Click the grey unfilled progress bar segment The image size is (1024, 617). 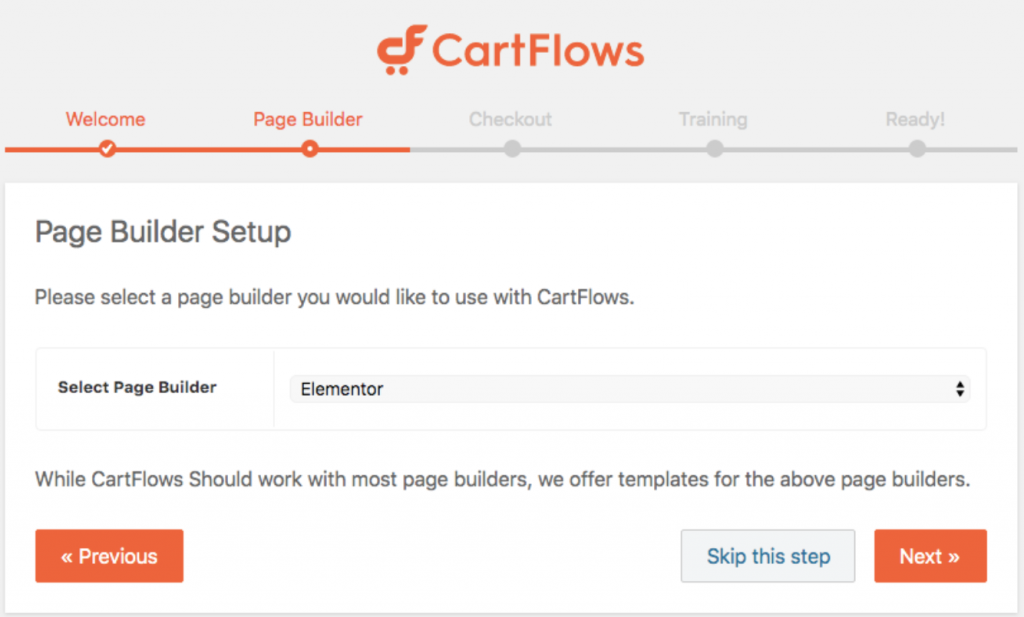(612, 149)
